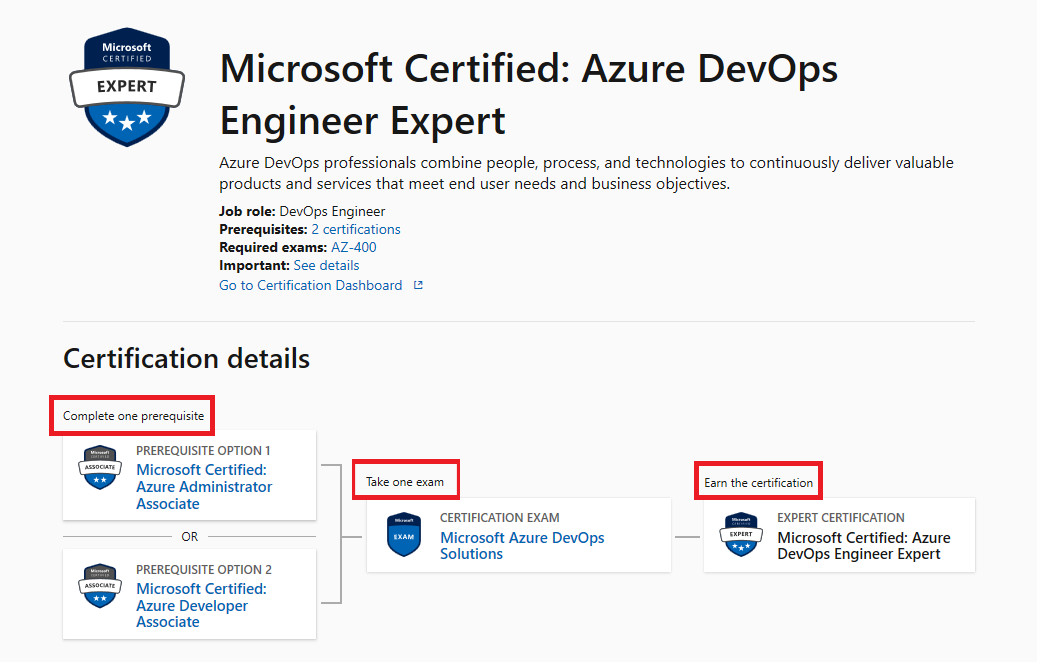Click the 'PREREQUISITE OPTION 2' caption

click(204, 569)
